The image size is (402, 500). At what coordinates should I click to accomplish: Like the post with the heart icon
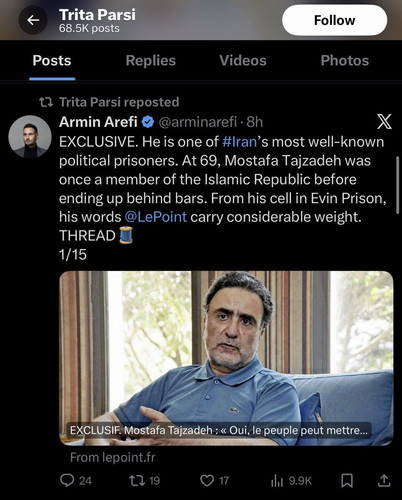point(207,480)
